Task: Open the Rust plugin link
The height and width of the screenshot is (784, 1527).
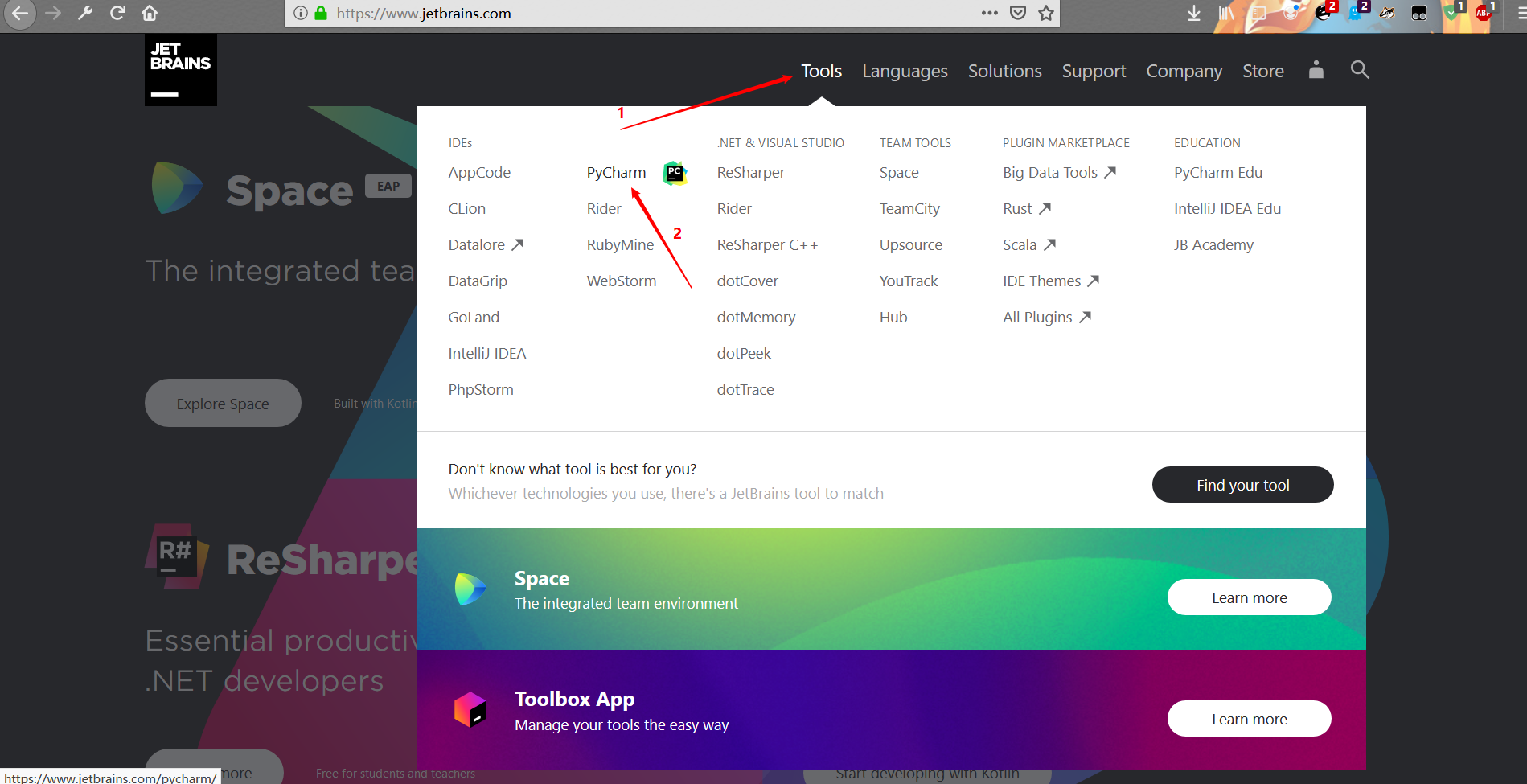Action: click(x=1027, y=208)
